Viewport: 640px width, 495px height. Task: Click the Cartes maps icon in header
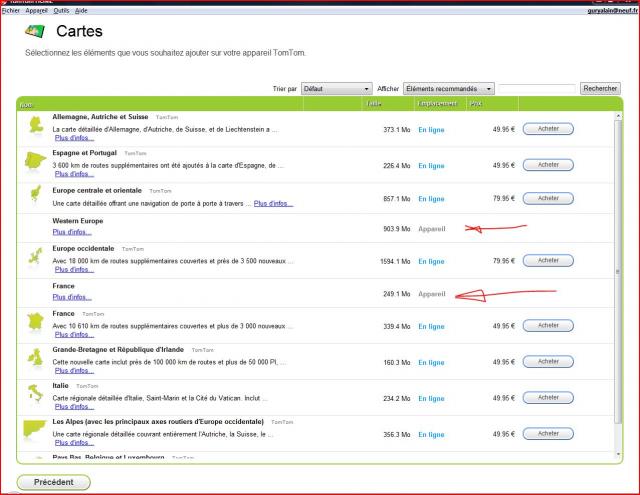35,31
